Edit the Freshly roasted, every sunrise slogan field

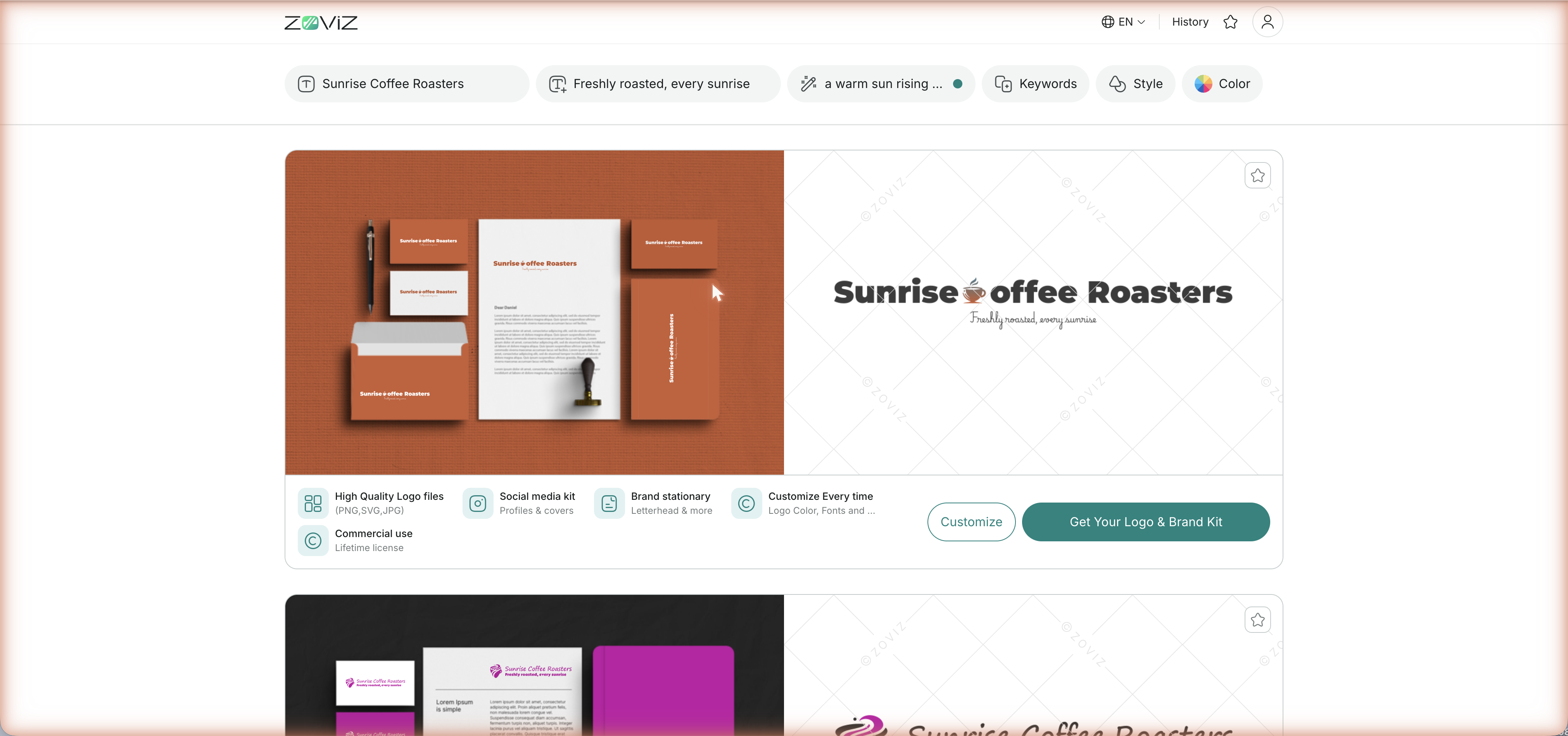pos(658,83)
